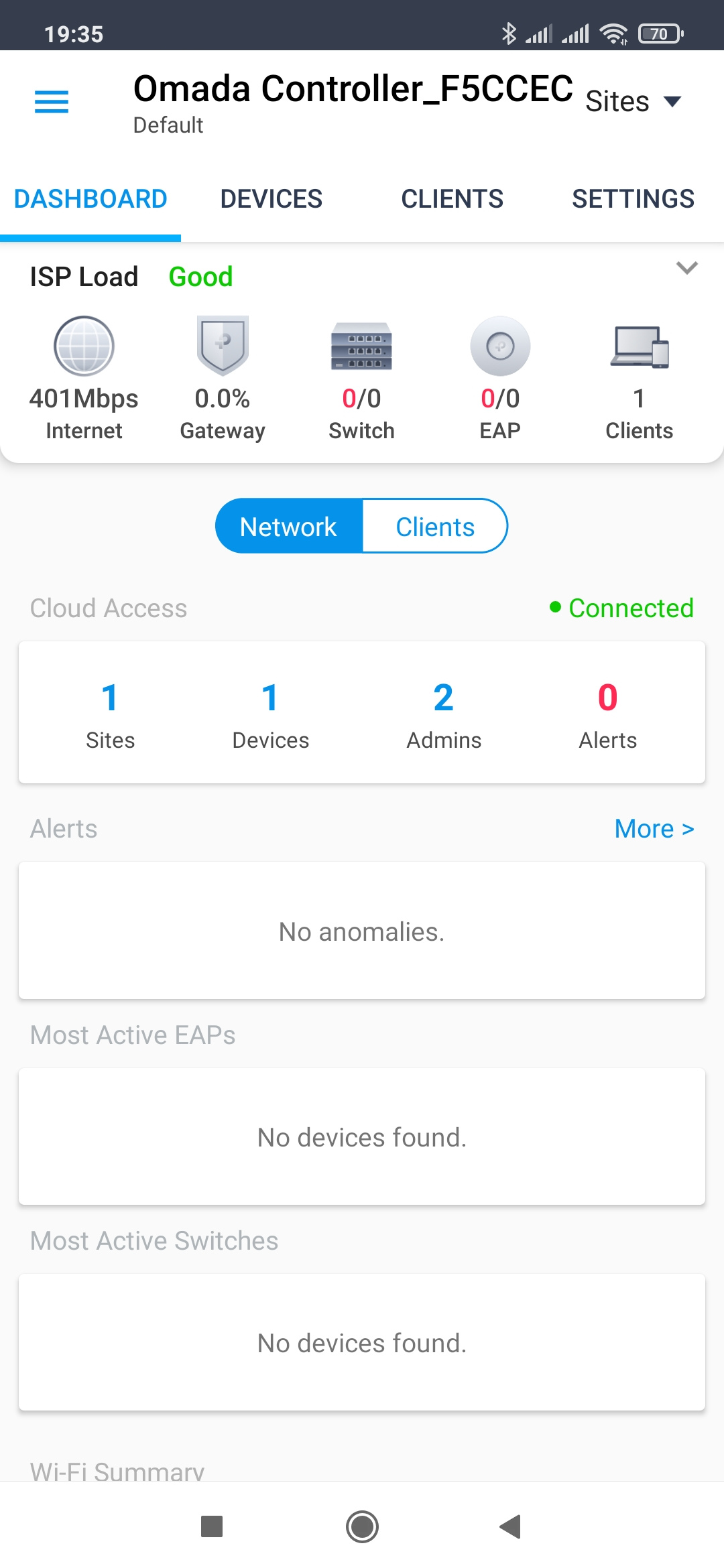Expand the ISP Load panel chevron
This screenshot has width=724, height=1568.
pyautogui.click(x=687, y=268)
